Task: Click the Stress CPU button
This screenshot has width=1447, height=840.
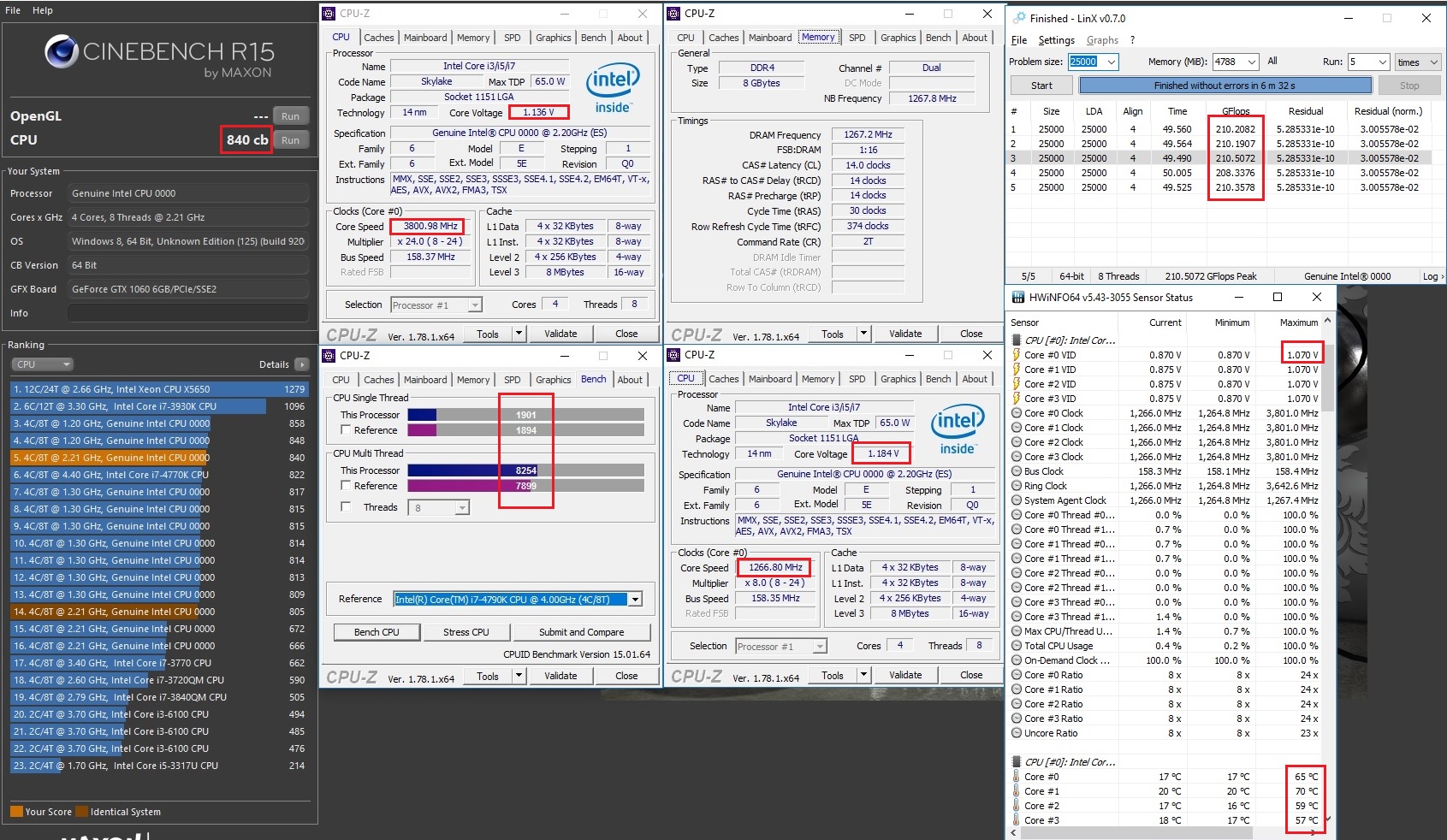Action: (466, 632)
